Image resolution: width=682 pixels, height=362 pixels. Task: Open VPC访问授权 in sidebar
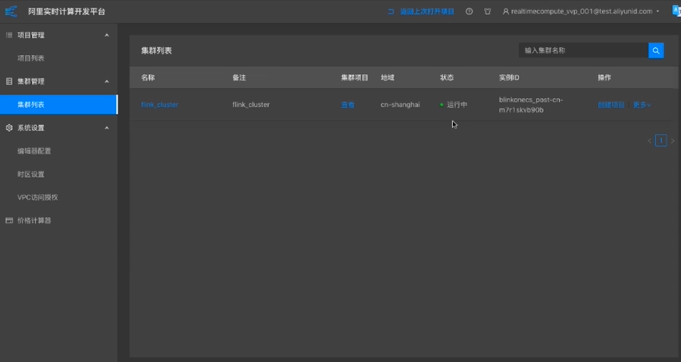click(x=38, y=198)
